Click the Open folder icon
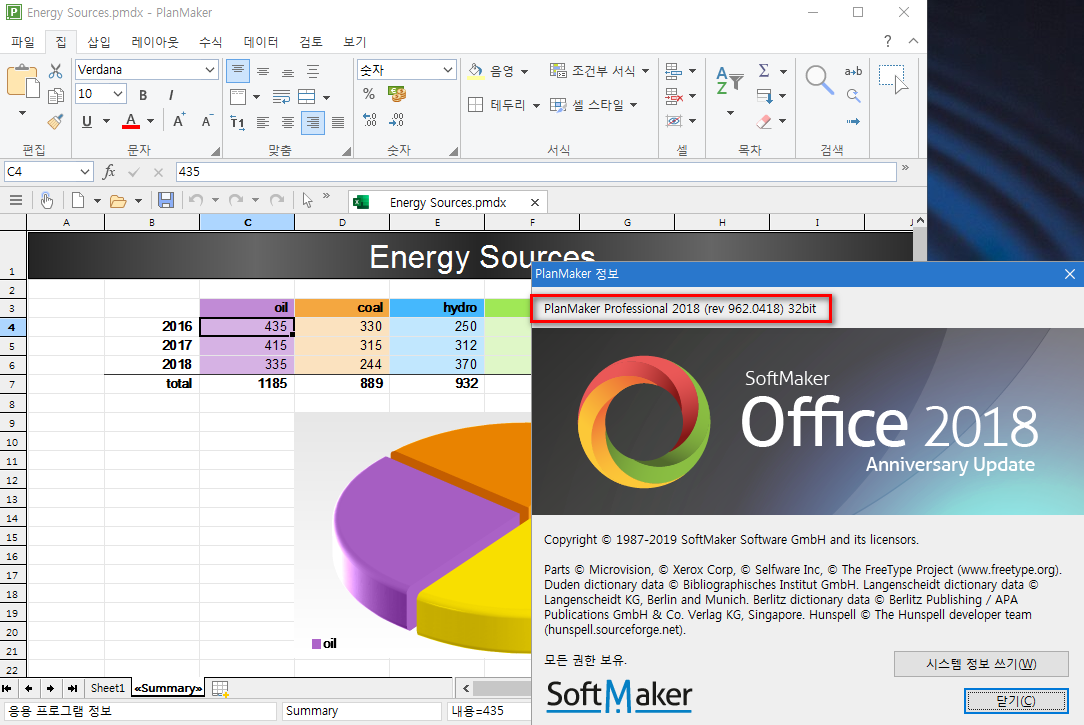 [x=118, y=201]
